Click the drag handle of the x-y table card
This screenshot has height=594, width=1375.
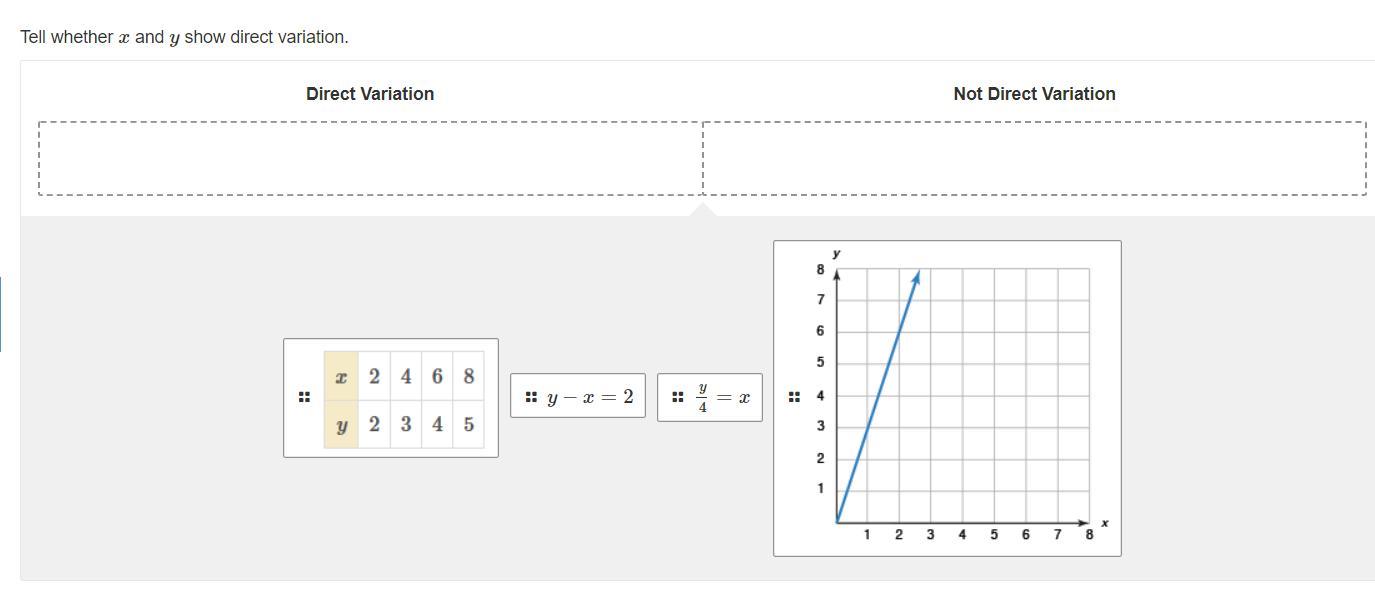[x=304, y=397]
